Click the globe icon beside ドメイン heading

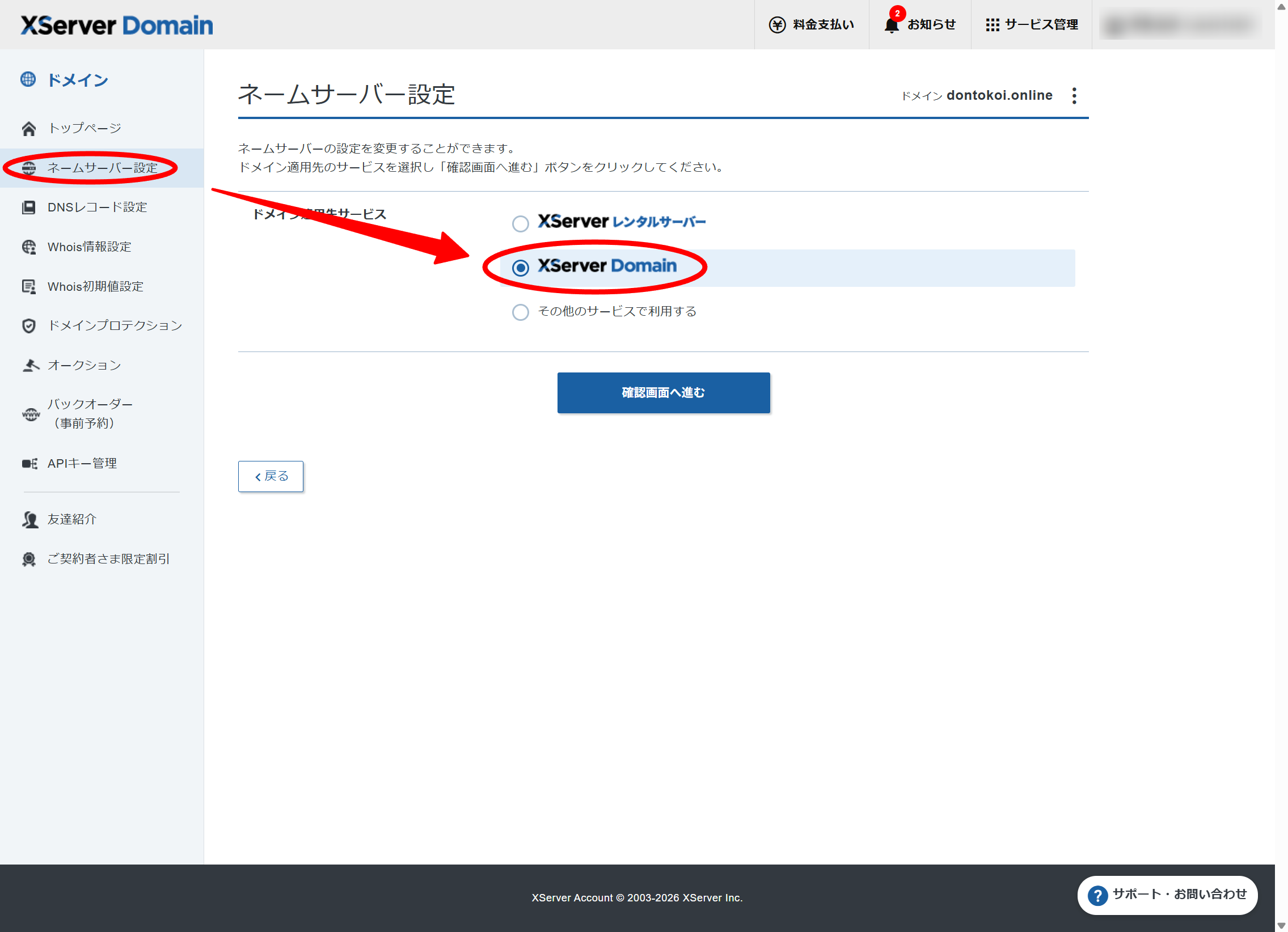28,79
